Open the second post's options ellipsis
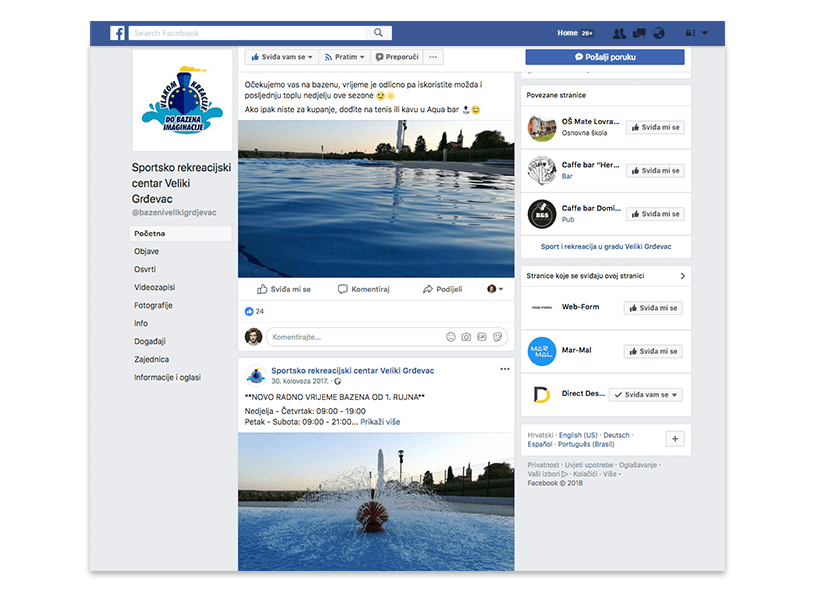815x600 pixels. pyautogui.click(x=505, y=369)
